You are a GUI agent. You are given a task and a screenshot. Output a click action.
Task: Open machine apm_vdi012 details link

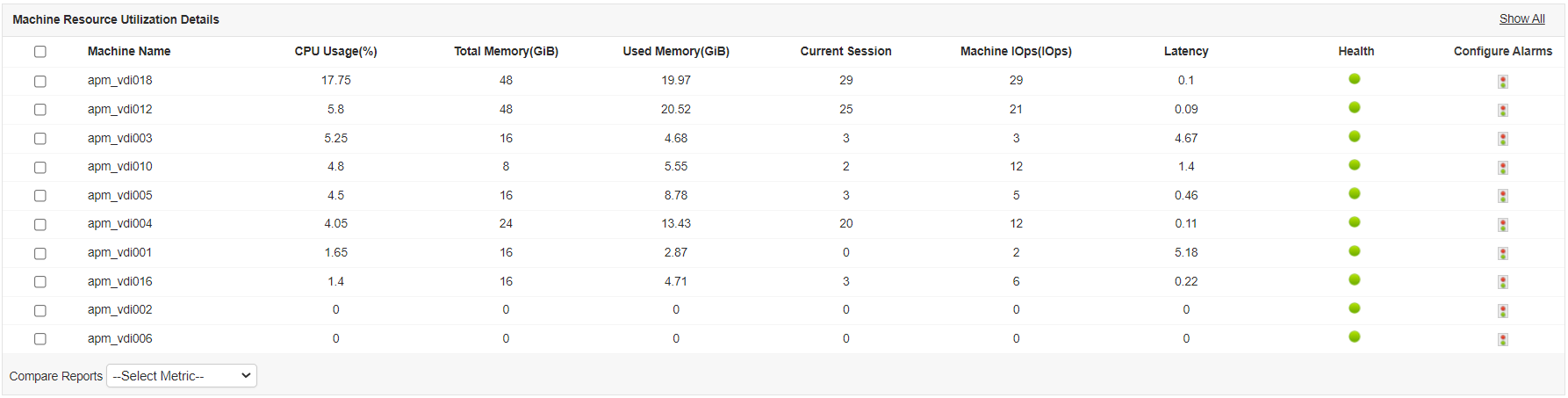point(119,109)
